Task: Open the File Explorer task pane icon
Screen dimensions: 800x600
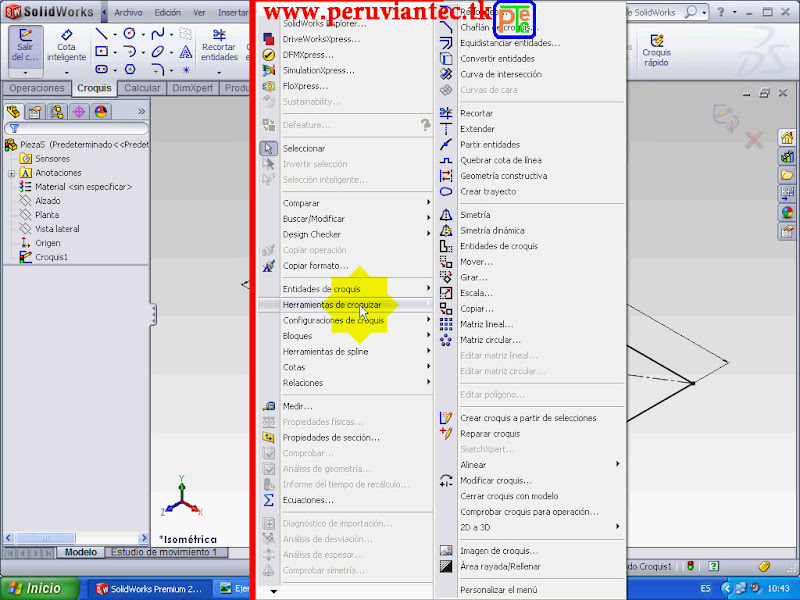Action: pos(787,175)
